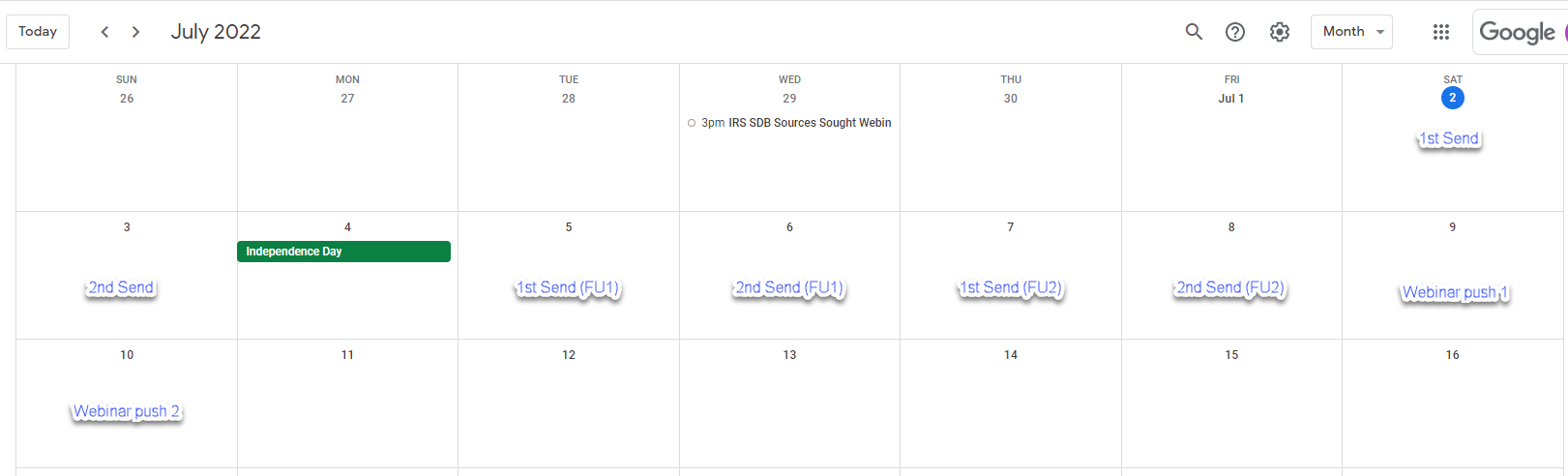Click the Google logo
1568x476 pixels.
[x=1517, y=32]
